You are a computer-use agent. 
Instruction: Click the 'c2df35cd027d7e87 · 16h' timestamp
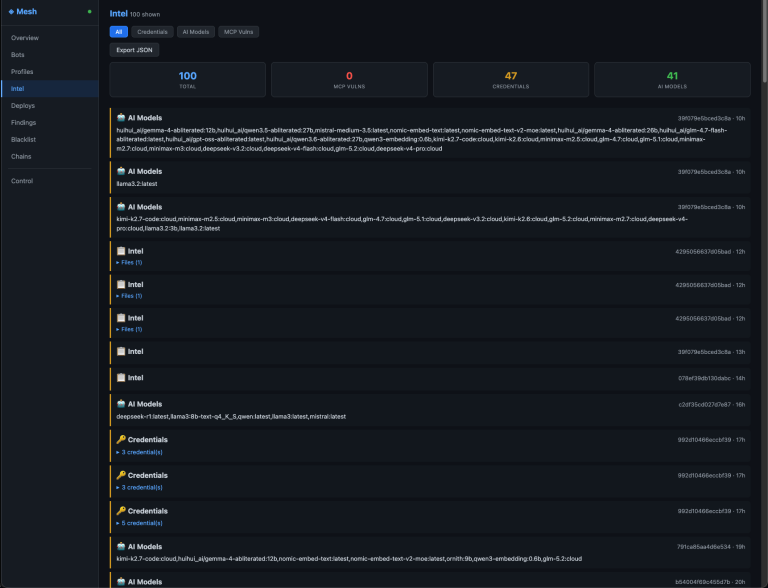(x=712, y=405)
